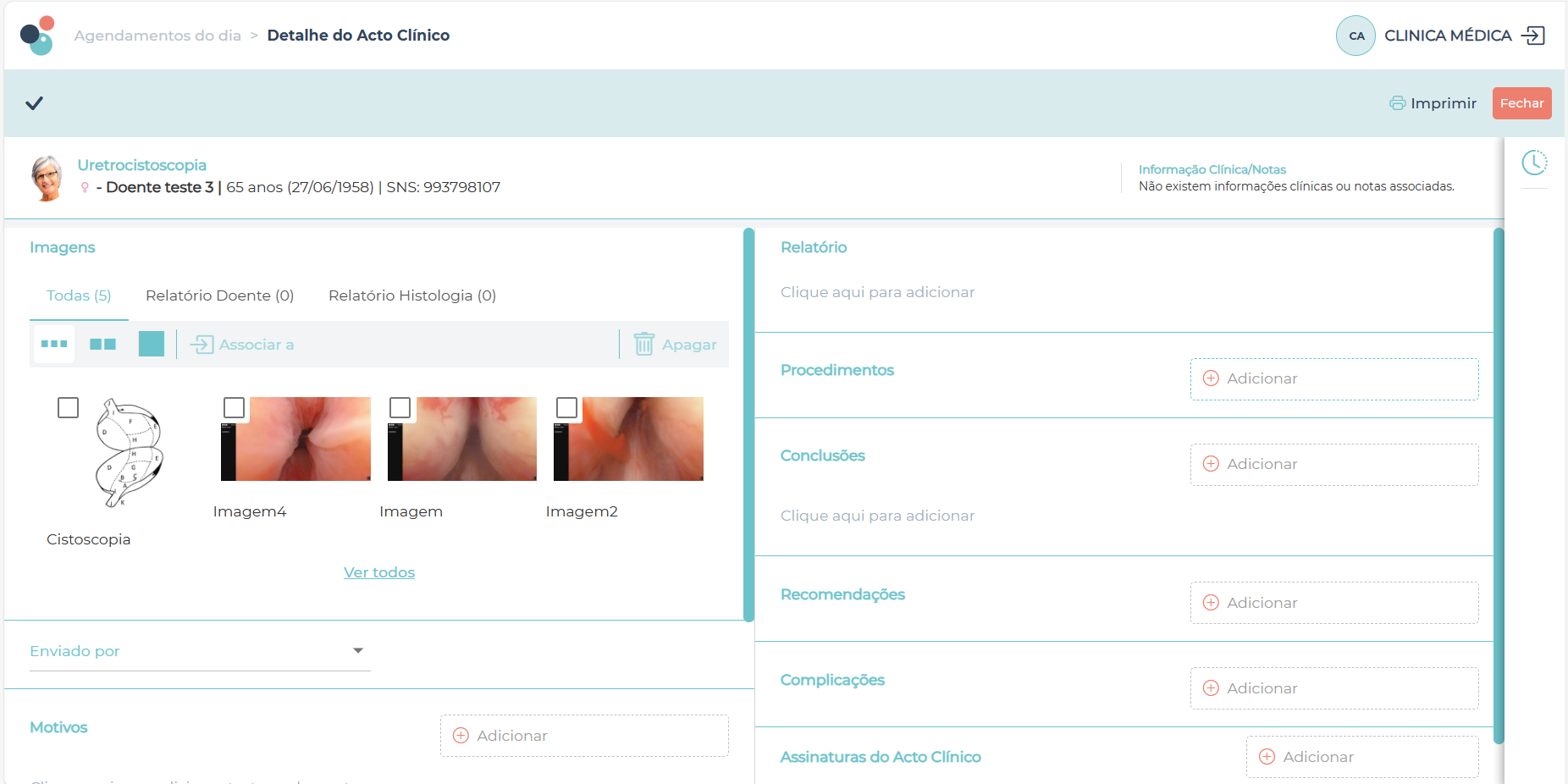Click the Ver todos link
The image size is (1568, 784).
click(379, 572)
